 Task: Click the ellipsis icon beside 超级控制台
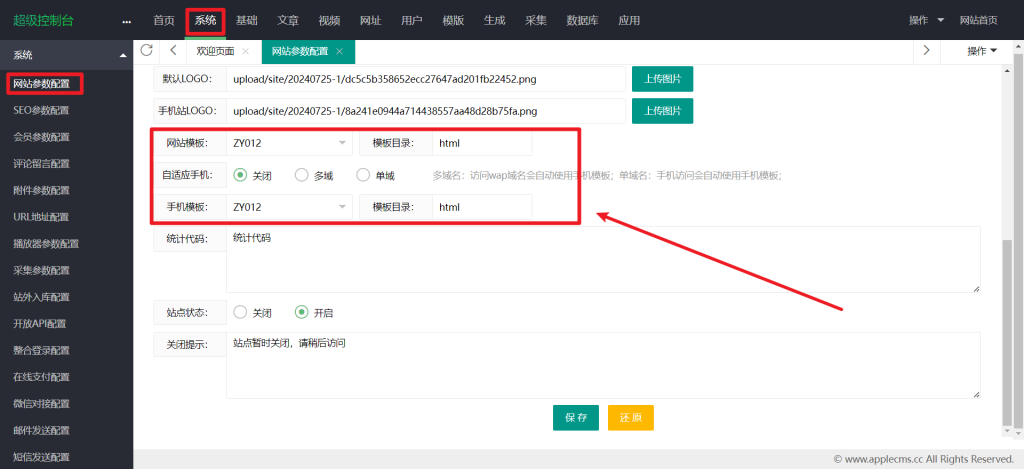point(126,21)
